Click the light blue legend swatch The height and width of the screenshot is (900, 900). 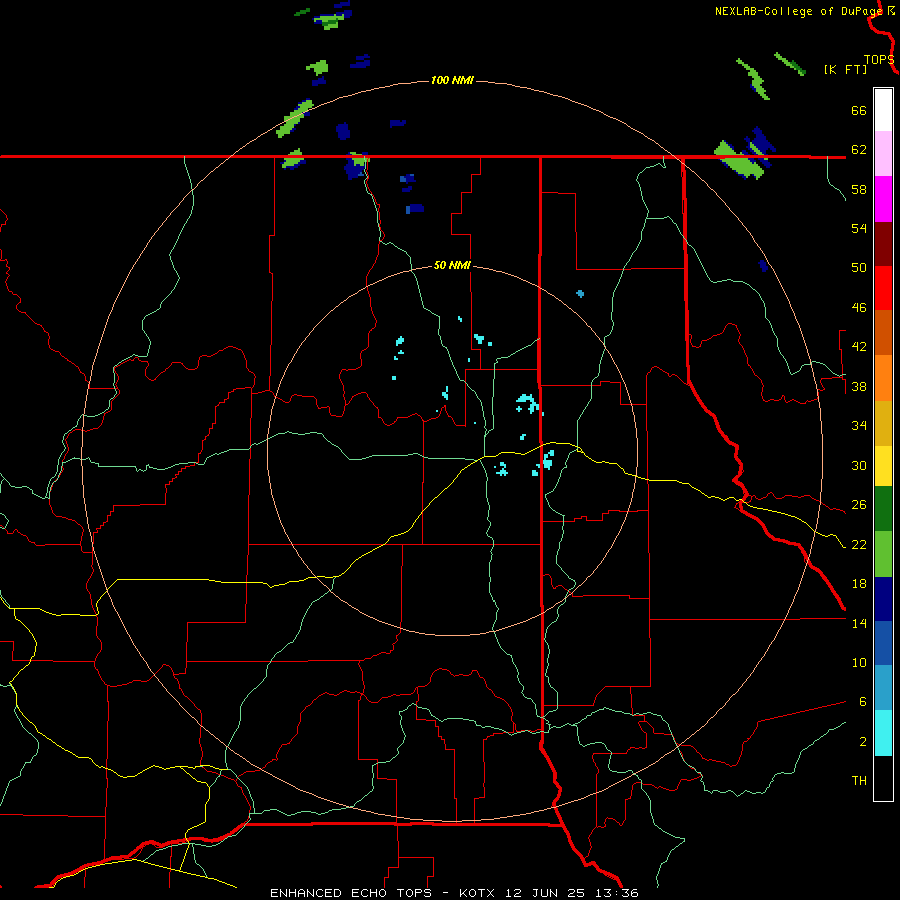point(883,687)
